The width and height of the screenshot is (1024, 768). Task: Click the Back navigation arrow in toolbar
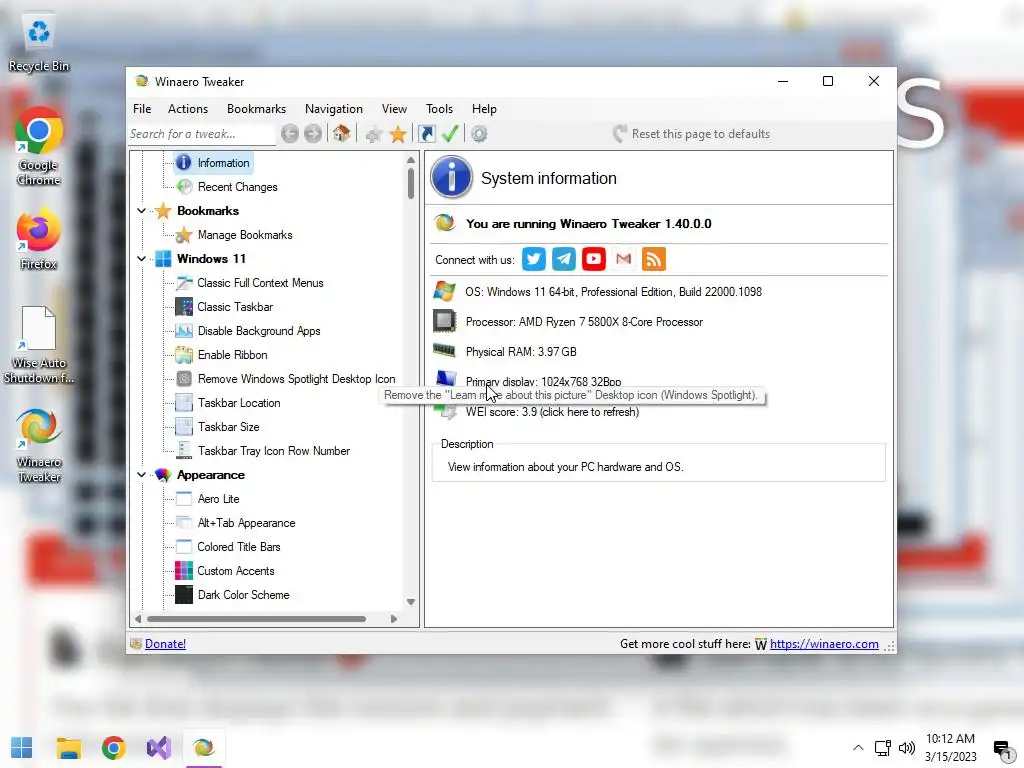click(x=290, y=134)
